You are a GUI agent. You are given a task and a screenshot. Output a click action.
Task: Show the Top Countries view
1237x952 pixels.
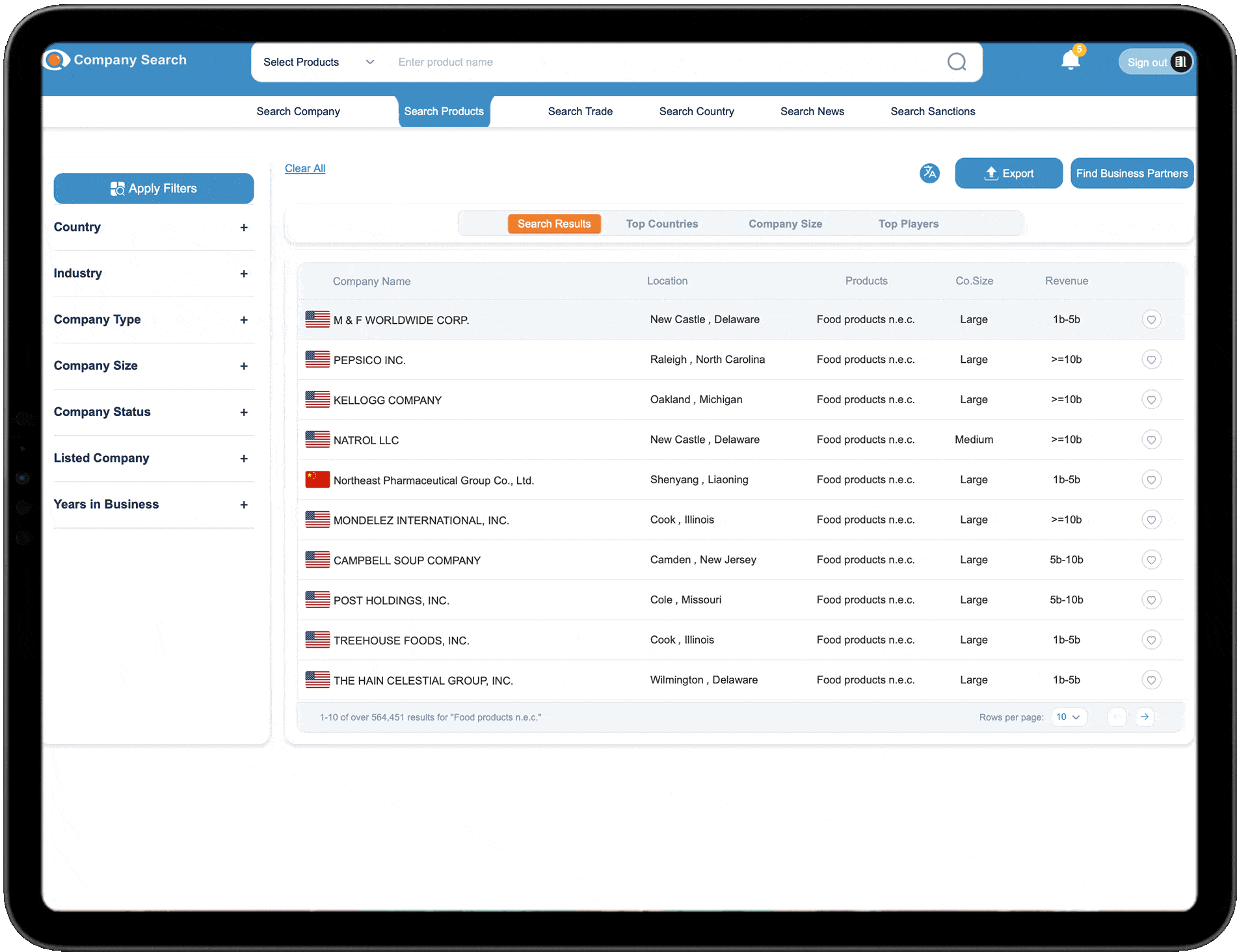(x=662, y=224)
